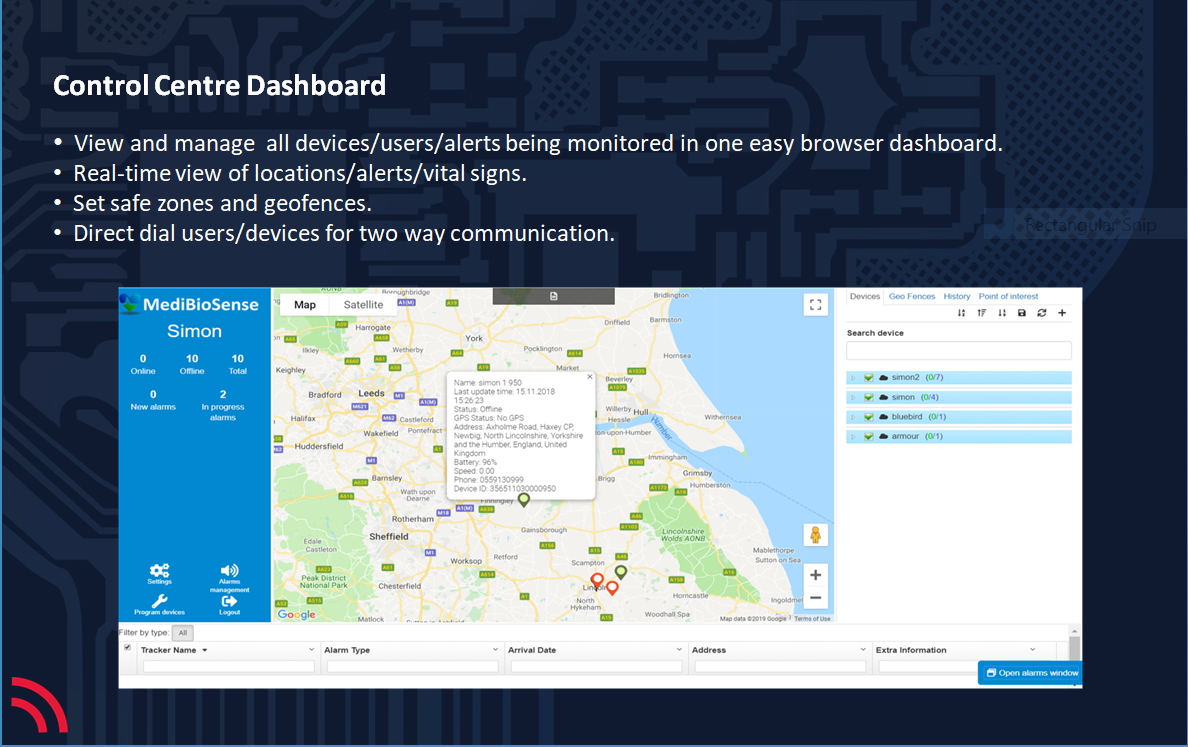Uncheck the simon2 group checkbox

pyautogui.click(x=869, y=378)
